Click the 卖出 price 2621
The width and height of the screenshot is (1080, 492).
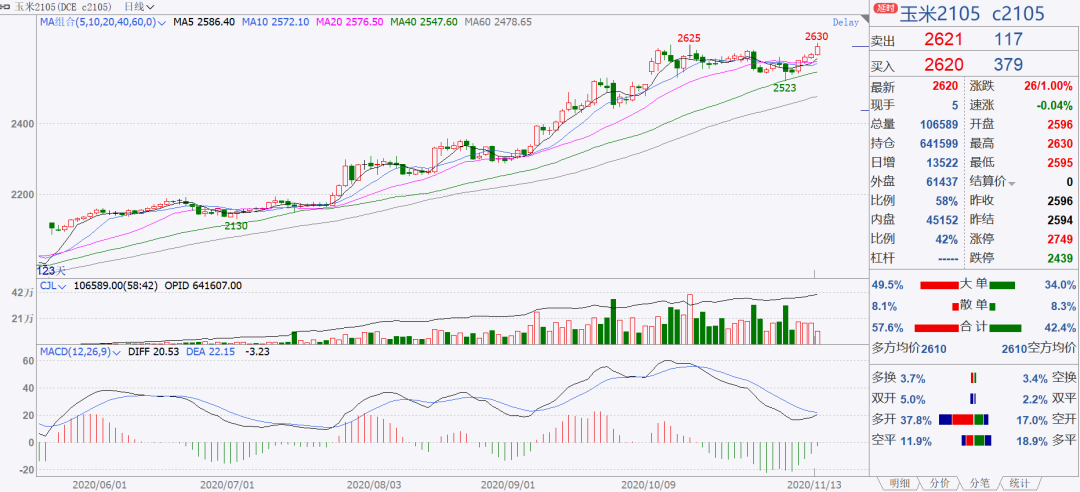(x=943, y=40)
